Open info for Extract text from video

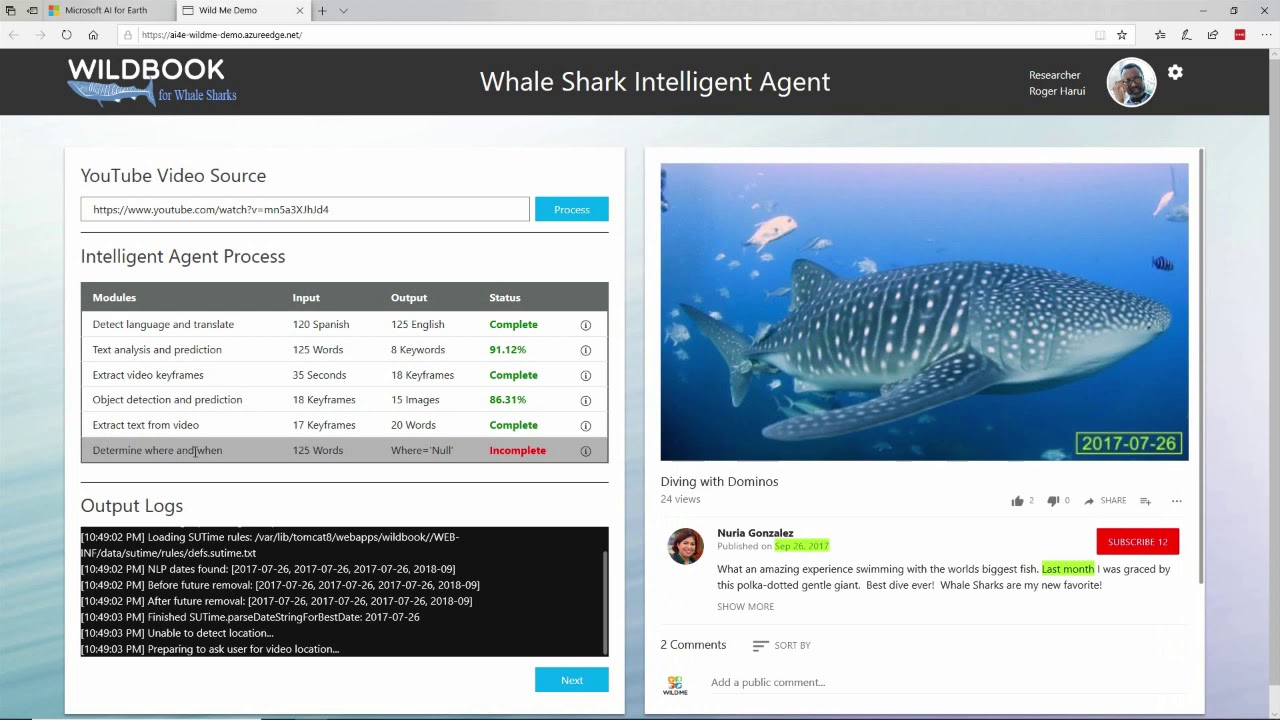[x=586, y=425]
